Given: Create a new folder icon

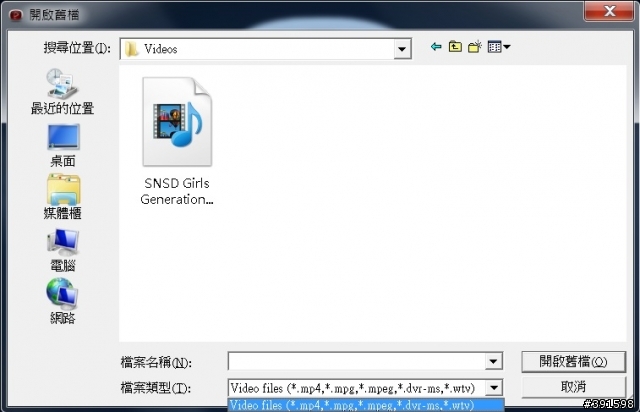Looking at the screenshot, I should pos(475,47).
